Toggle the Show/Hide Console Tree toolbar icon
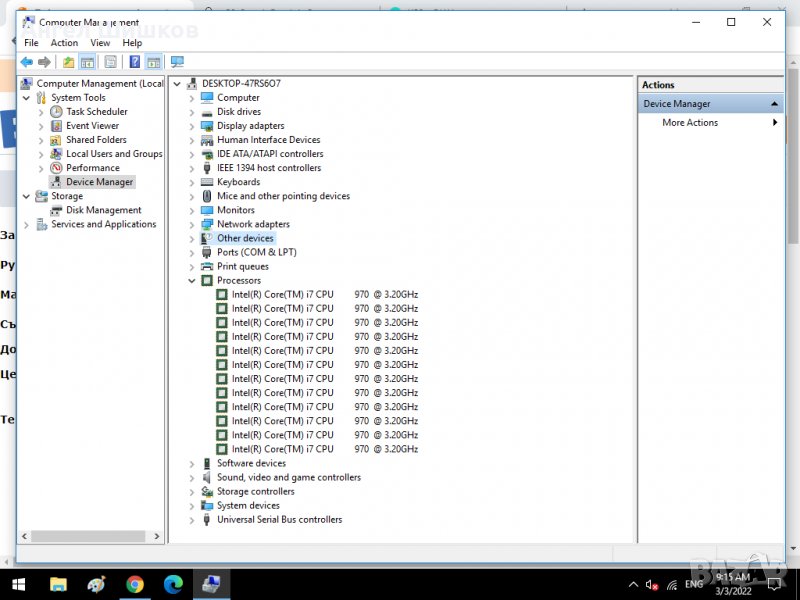800x600 pixels. [x=87, y=62]
